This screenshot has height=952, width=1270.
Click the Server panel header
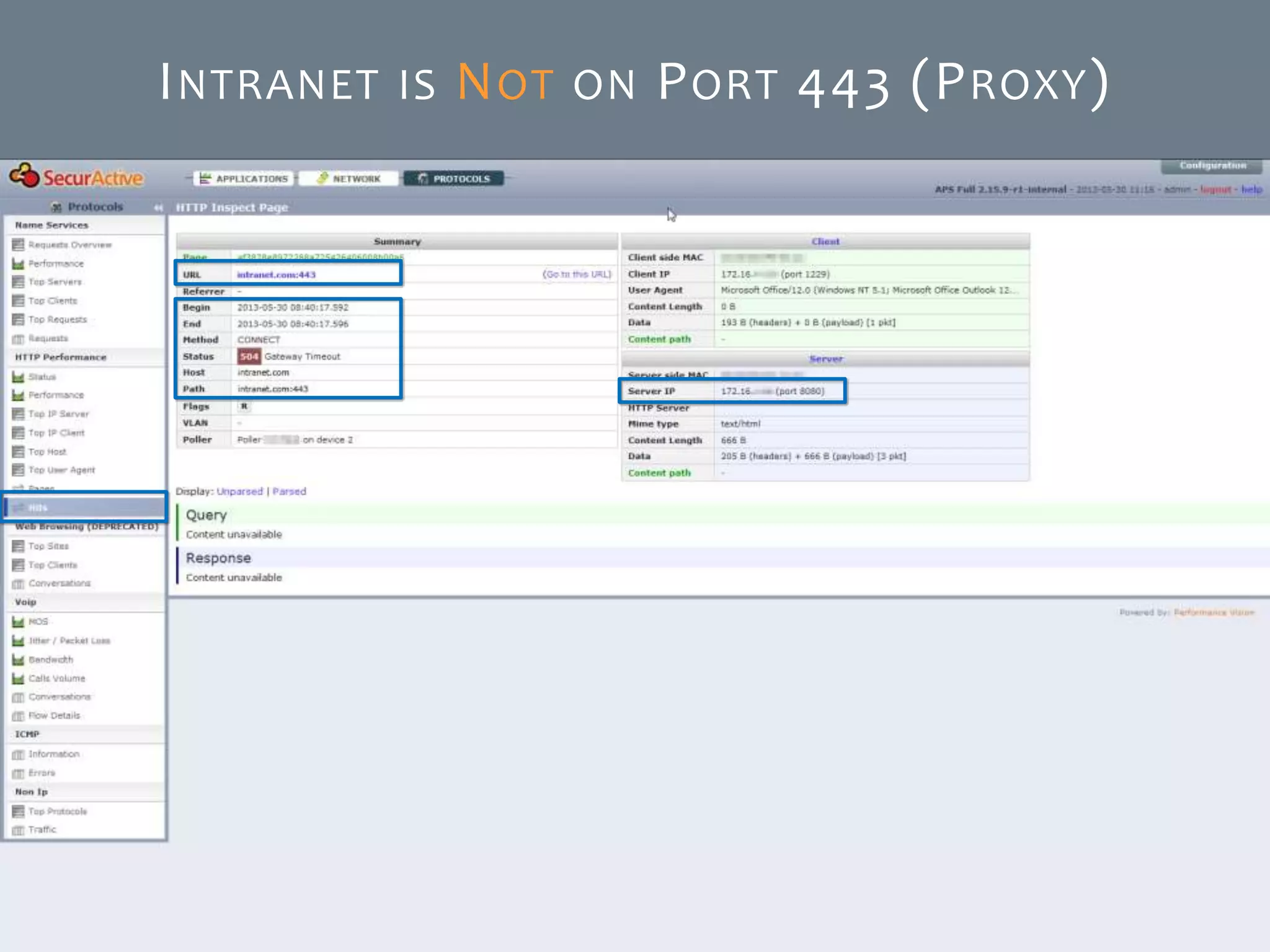[x=825, y=358]
